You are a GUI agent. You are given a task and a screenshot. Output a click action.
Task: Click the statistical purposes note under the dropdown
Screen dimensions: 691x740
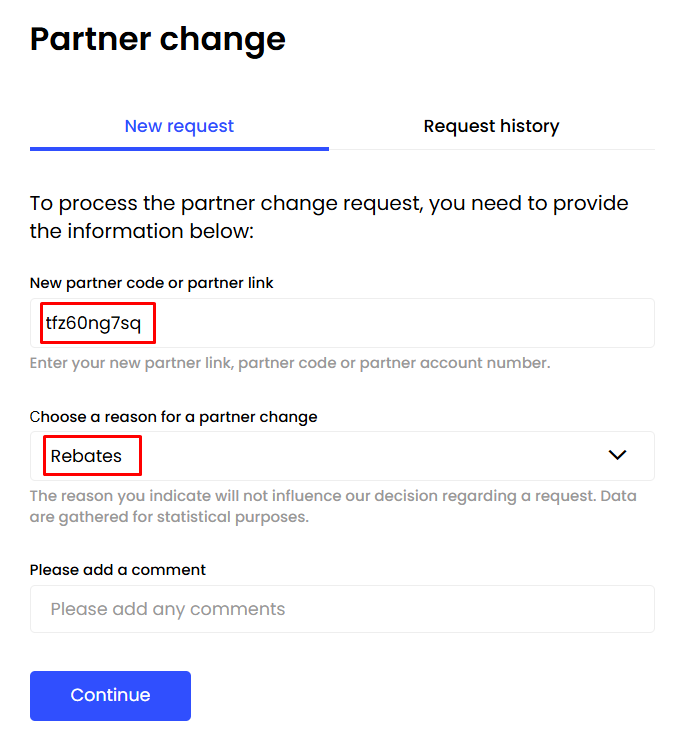333,506
